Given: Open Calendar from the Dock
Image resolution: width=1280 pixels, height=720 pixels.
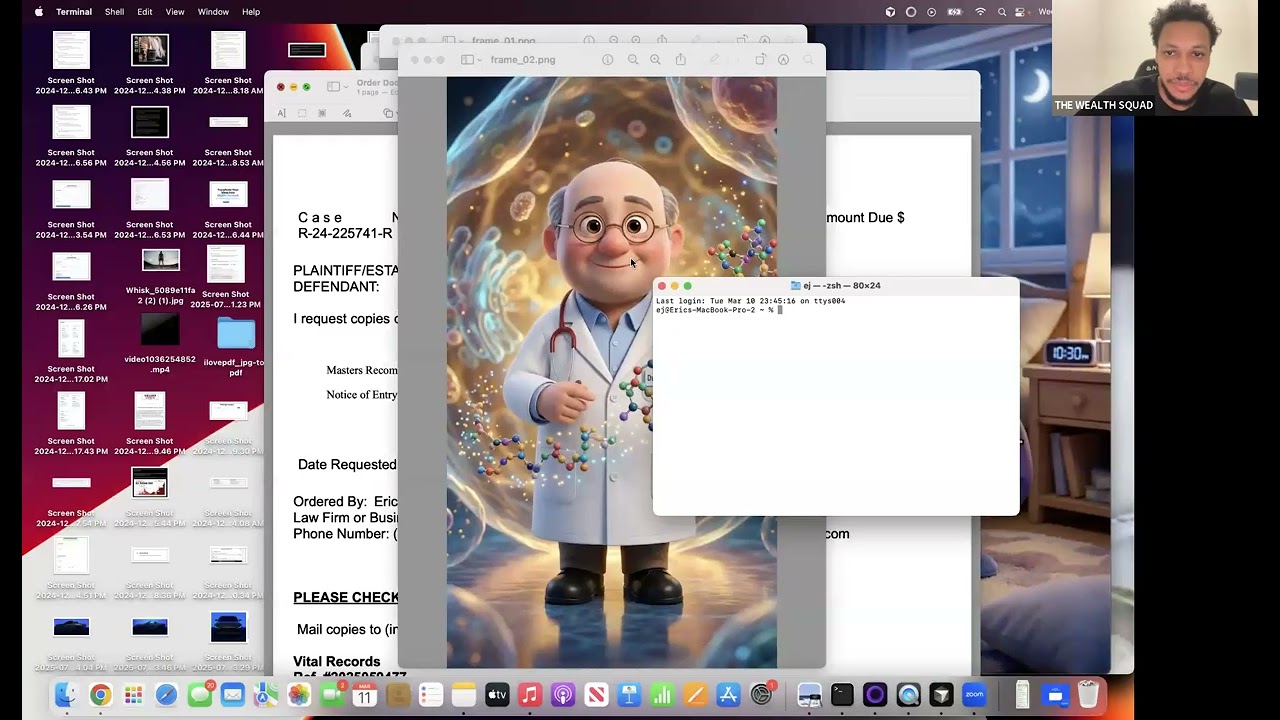Looking at the screenshot, I should [365, 695].
